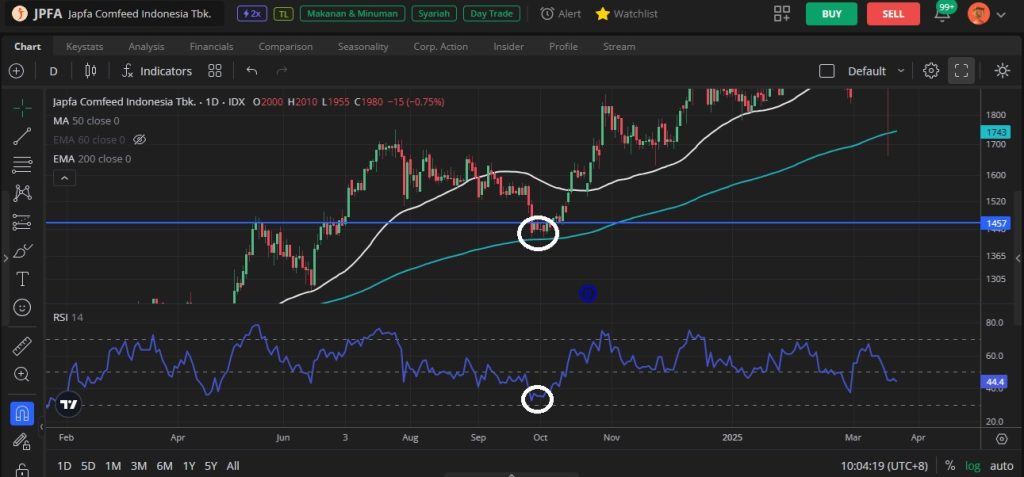Click the JPFA ticker symbol search

tap(115, 14)
